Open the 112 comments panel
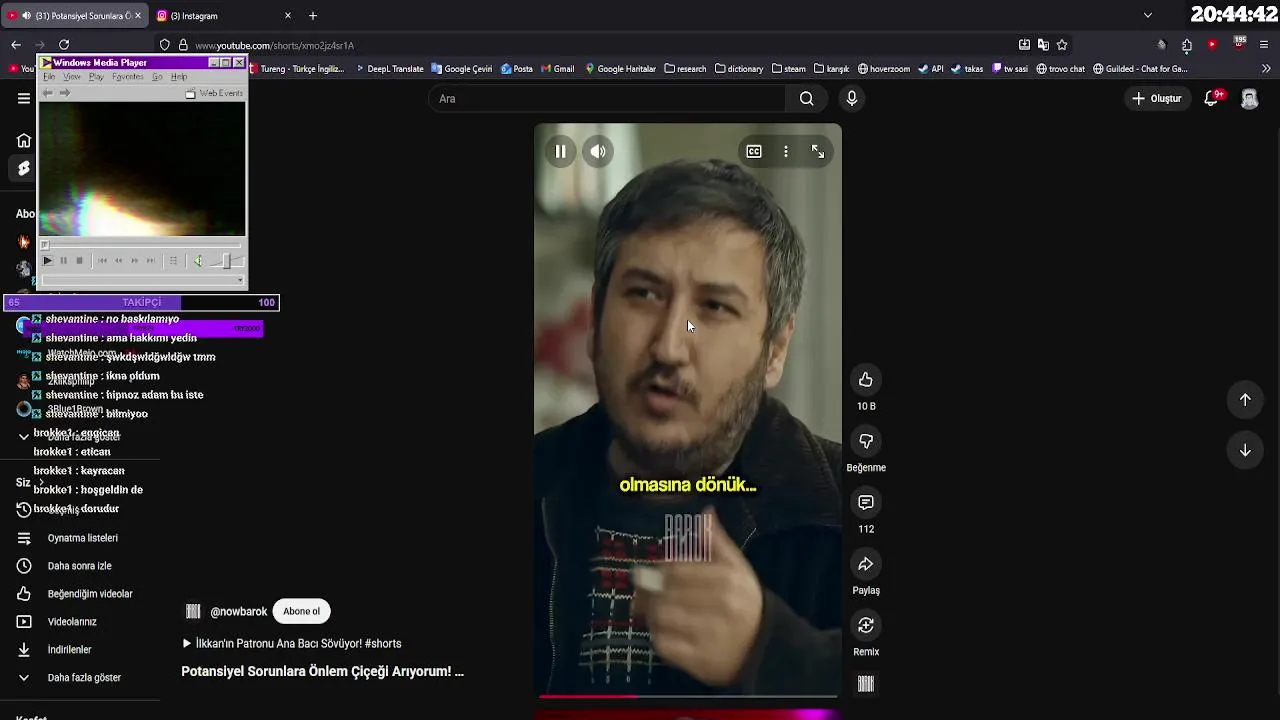Screen dimensions: 1280x720 (x=866, y=502)
